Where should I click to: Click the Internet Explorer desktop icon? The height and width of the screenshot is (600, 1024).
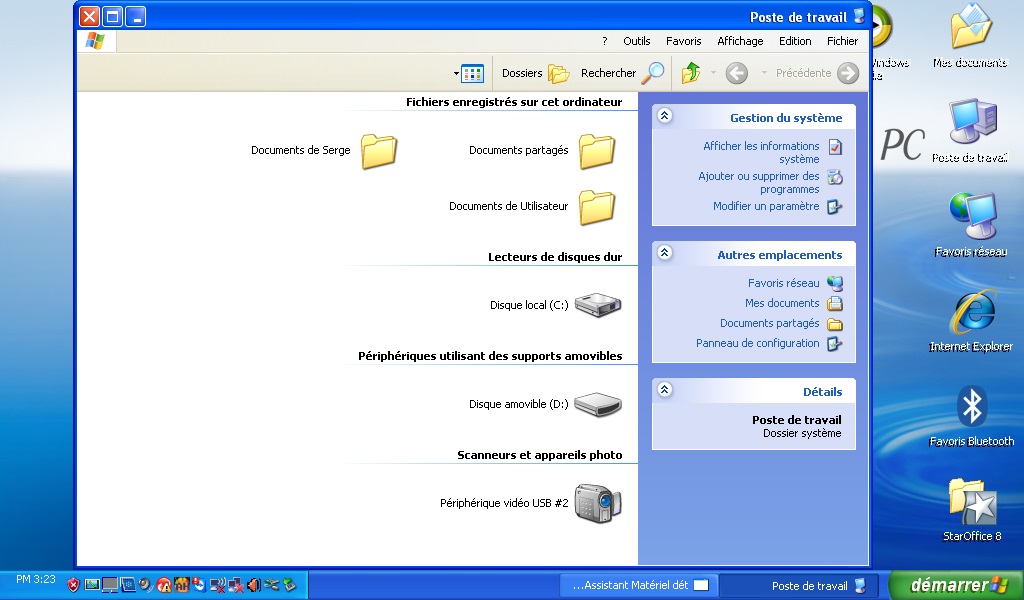pos(970,320)
